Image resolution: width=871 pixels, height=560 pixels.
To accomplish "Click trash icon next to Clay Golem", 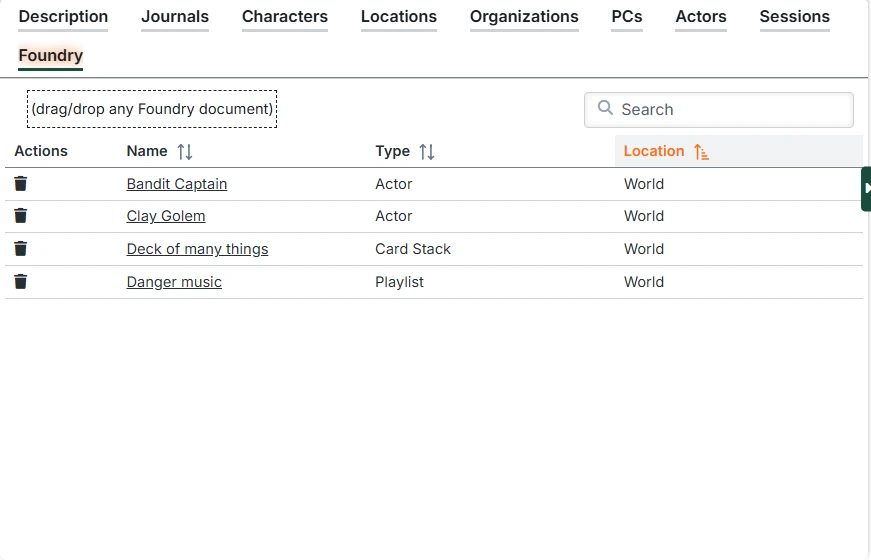I will coord(21,216).
